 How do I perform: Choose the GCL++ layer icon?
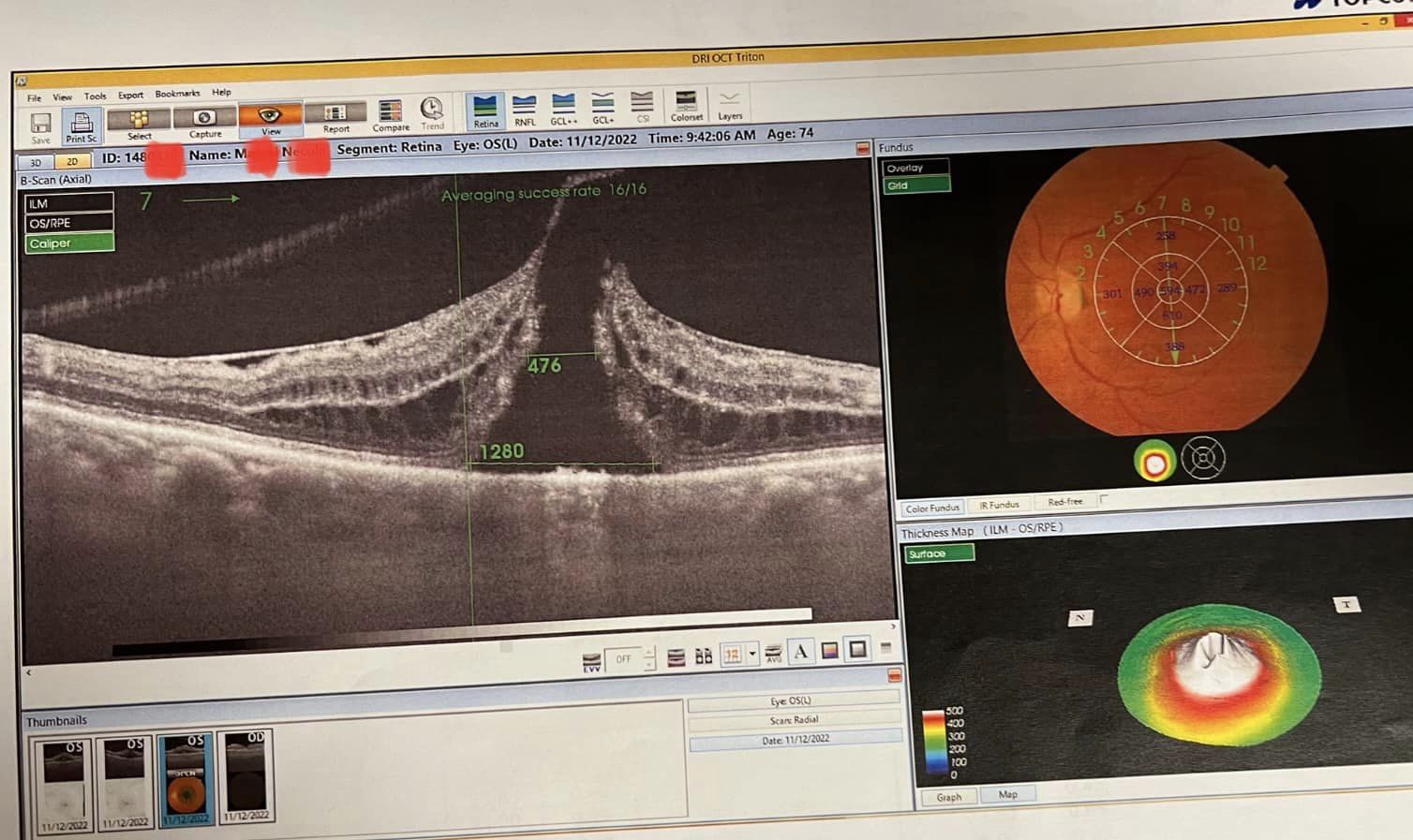click(563, 108)
